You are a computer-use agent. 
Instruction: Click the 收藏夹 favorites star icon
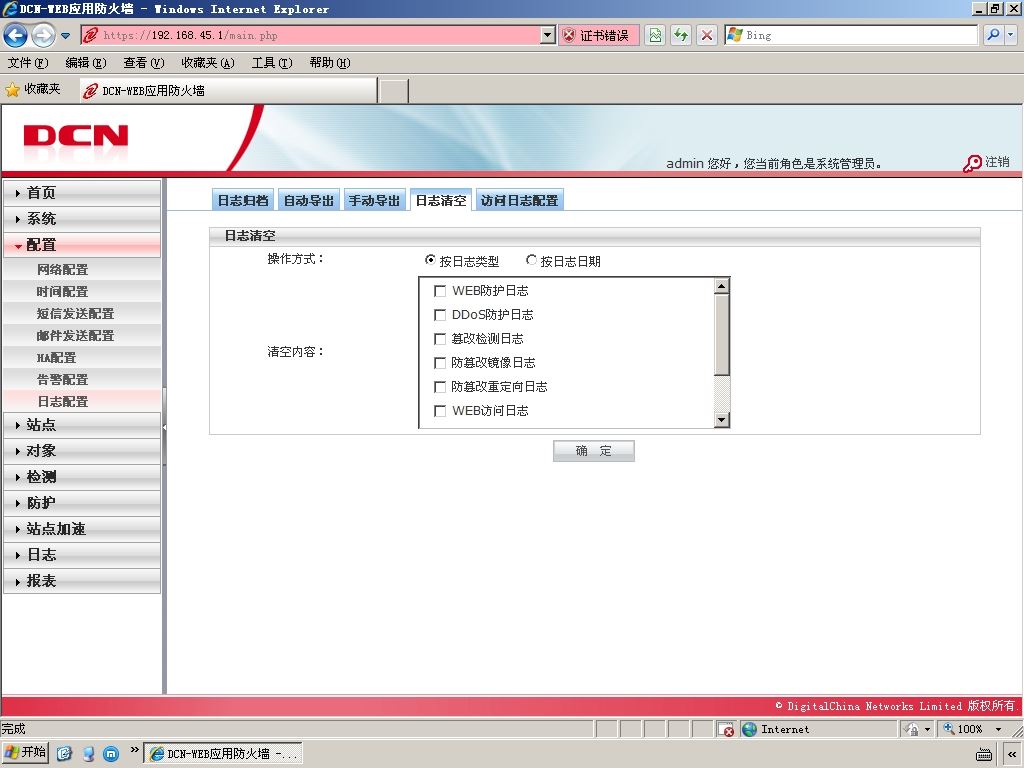(x=12, y=89)
